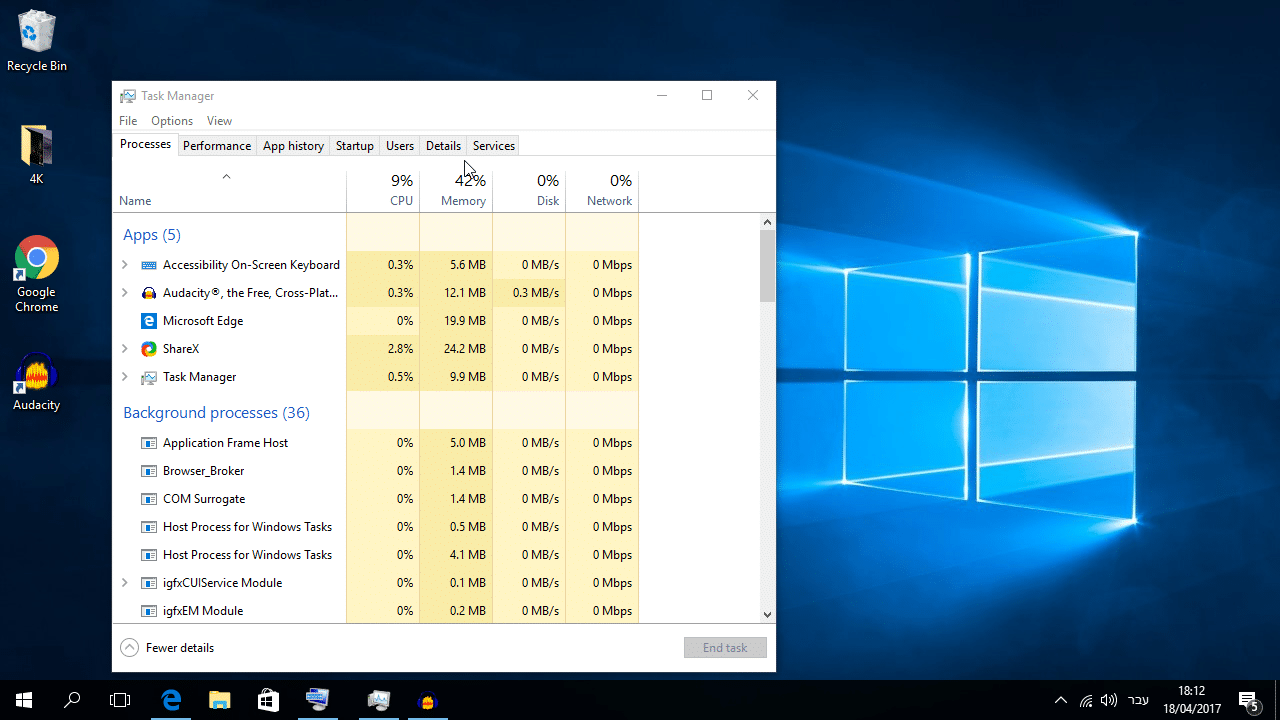Open the Options menu
Screen dimensions: 1280x720
[172, 121]
